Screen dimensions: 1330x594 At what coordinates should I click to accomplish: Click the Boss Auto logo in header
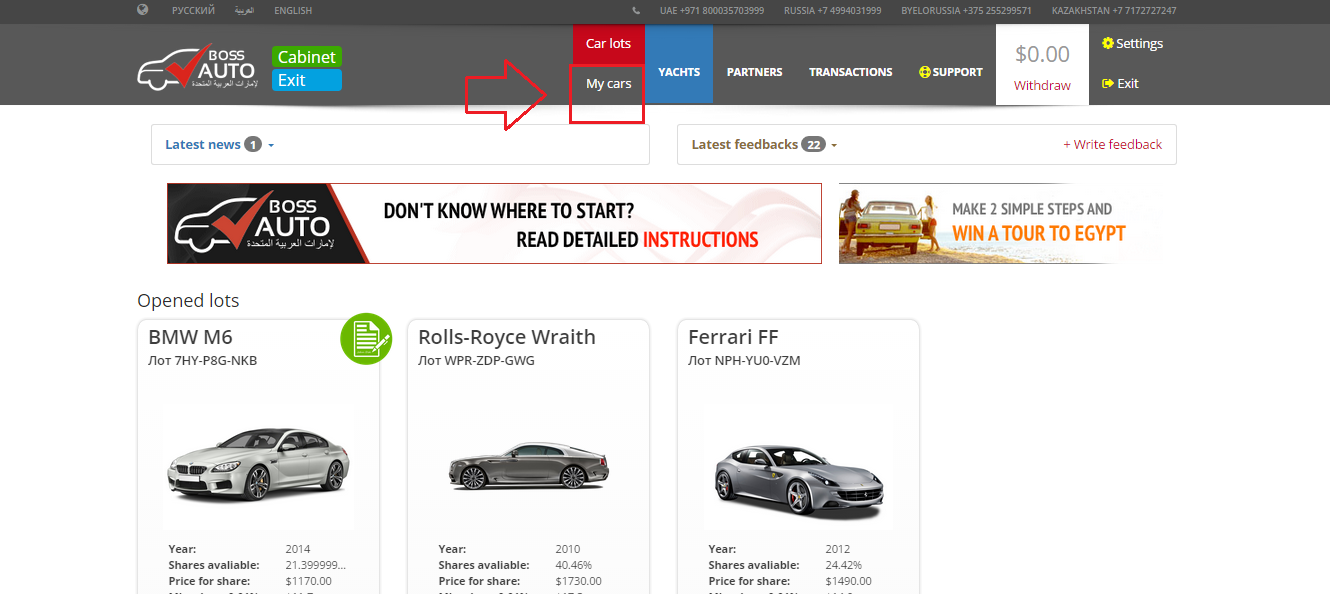pyautogui.click(x=198, y=69)
